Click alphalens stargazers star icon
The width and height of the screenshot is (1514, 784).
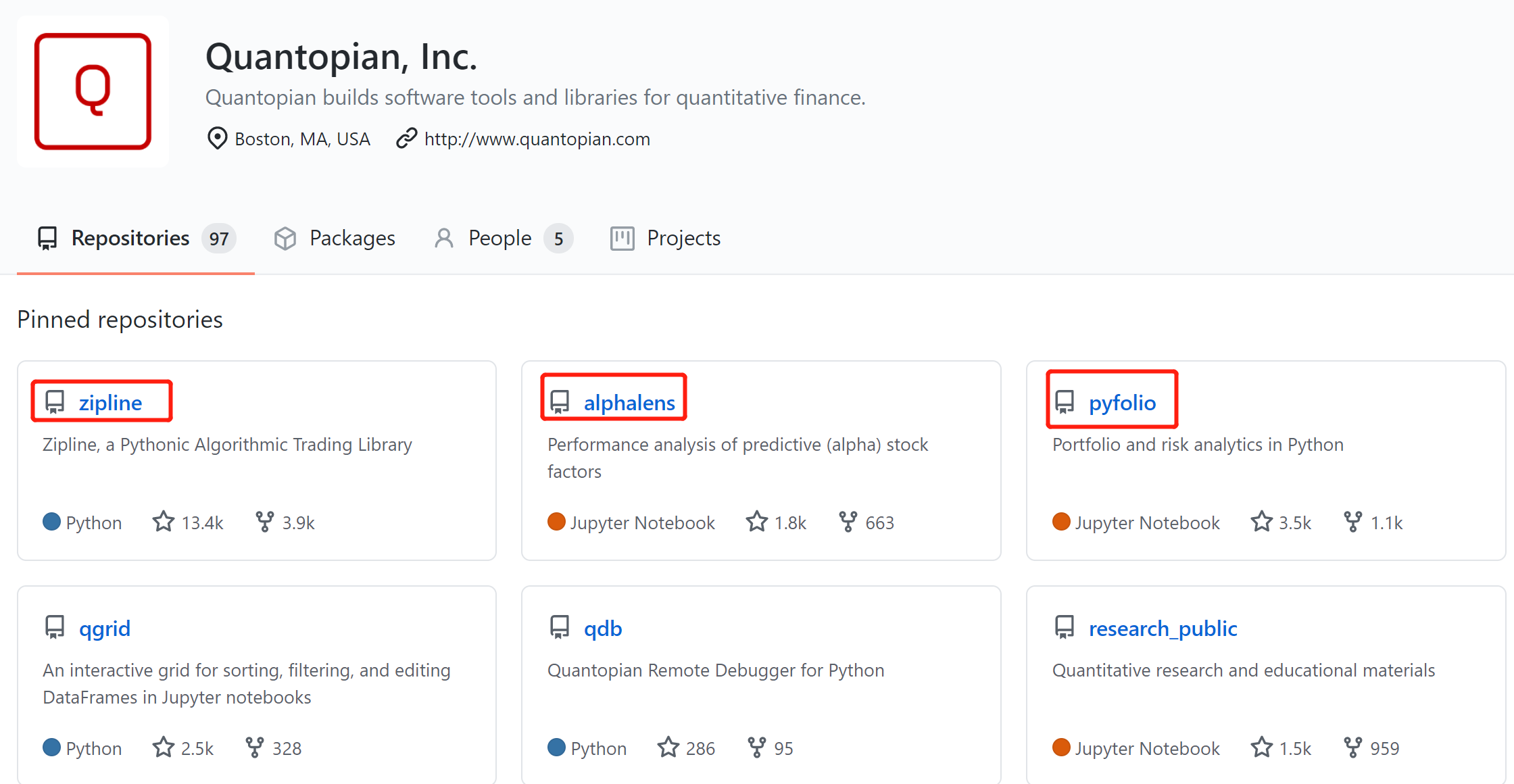756,522
